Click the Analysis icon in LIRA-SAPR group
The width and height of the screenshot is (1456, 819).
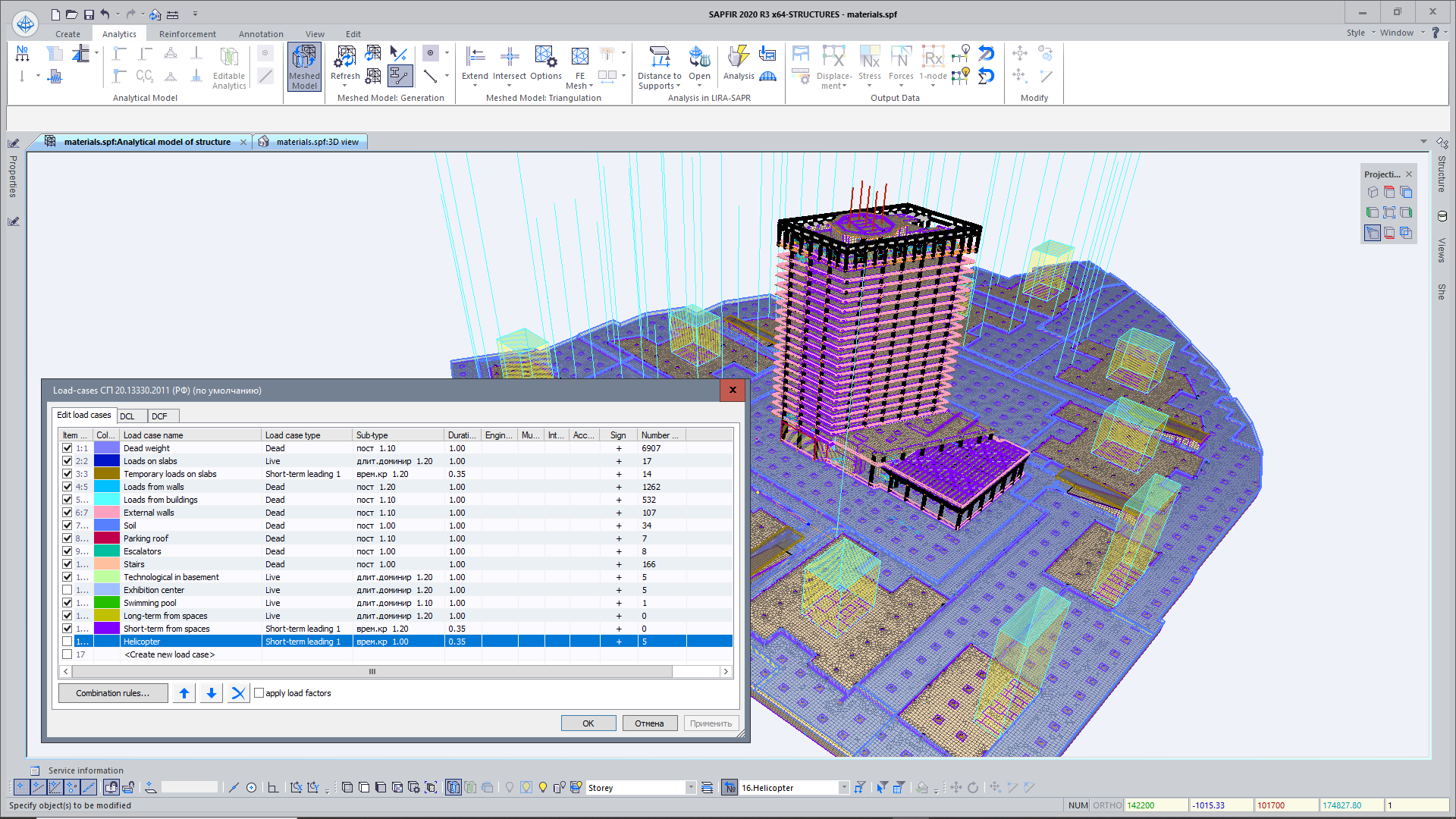738,62
